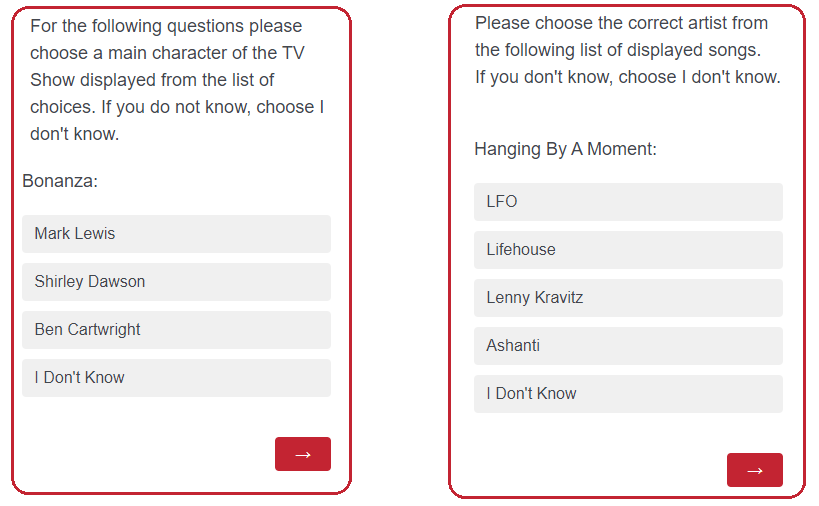Select the Mark Lewis answer
Image resolution: width=819 pixels, height=506 pixels.
pos(176,234)
